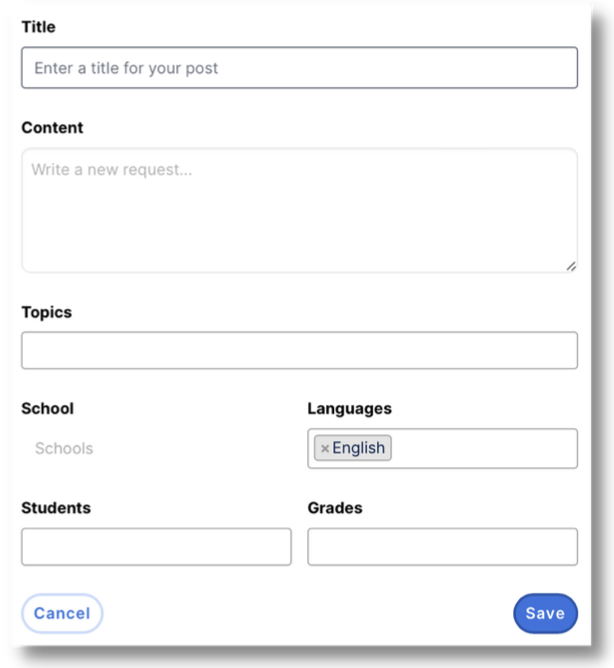Viewport: 614px width, 668px height.
Task: Remove the English language tag
Action: tap(325, 449)
